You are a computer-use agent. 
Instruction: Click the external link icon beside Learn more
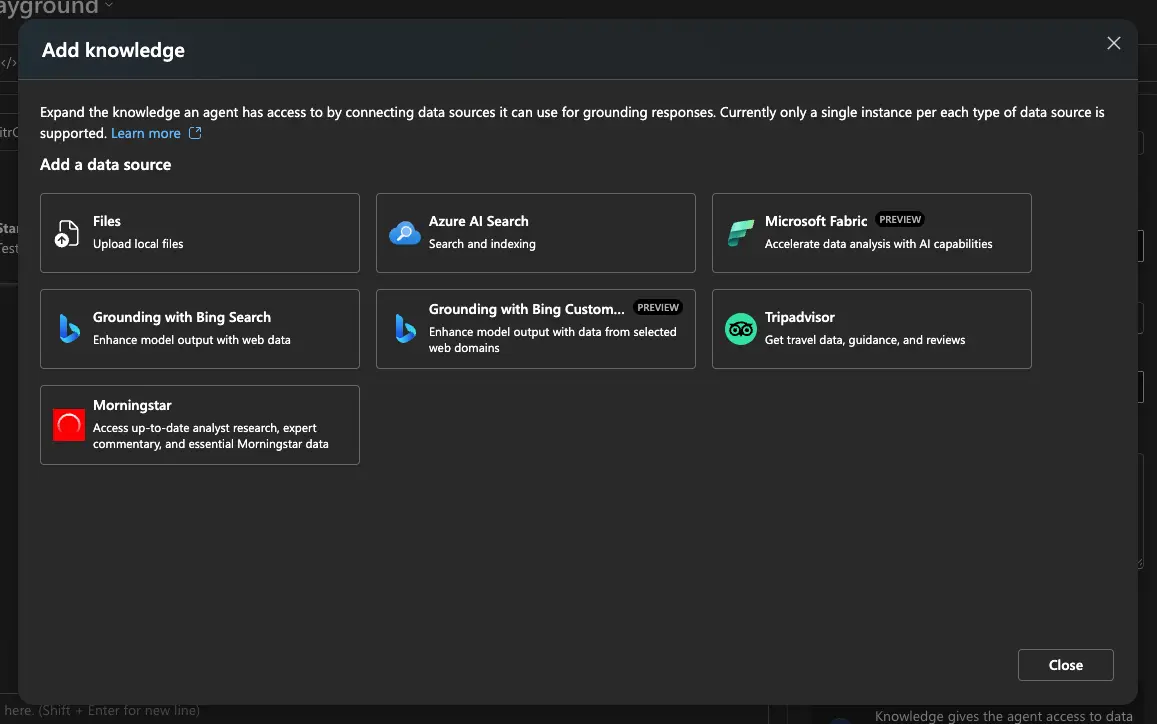[x=195, y=133]
